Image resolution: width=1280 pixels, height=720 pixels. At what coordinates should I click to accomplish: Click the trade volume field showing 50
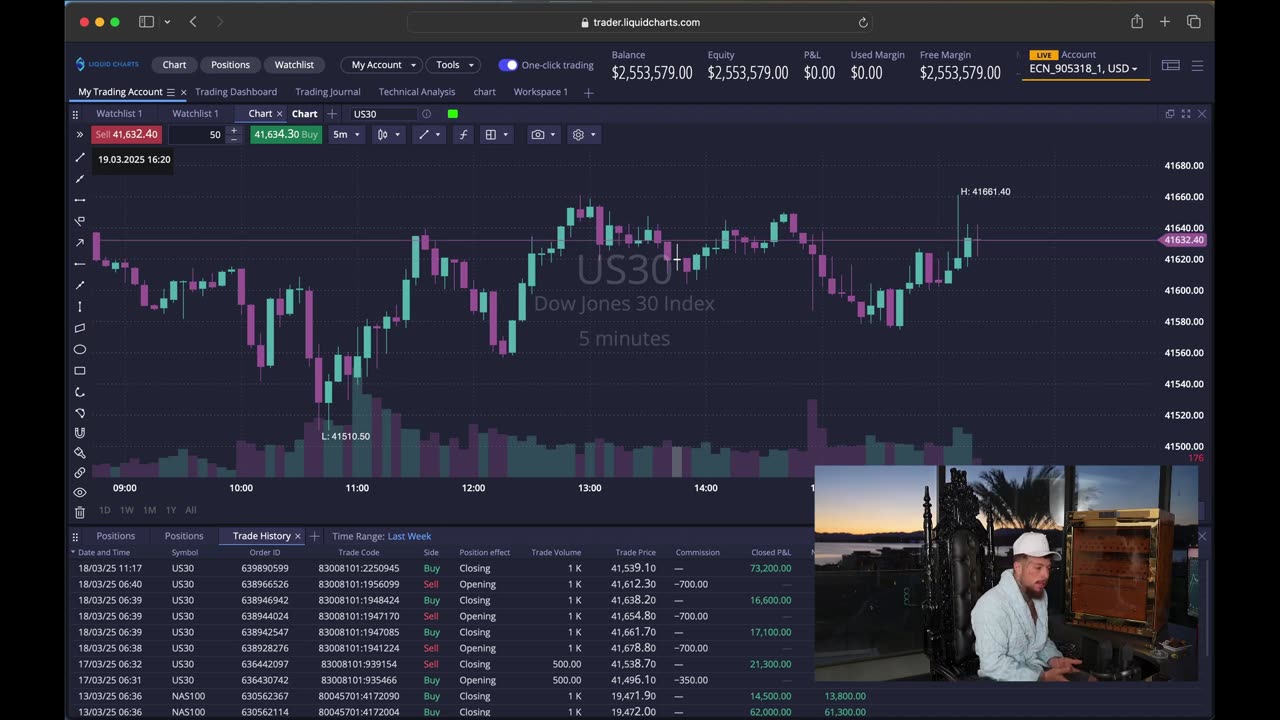tap(197, 134)
